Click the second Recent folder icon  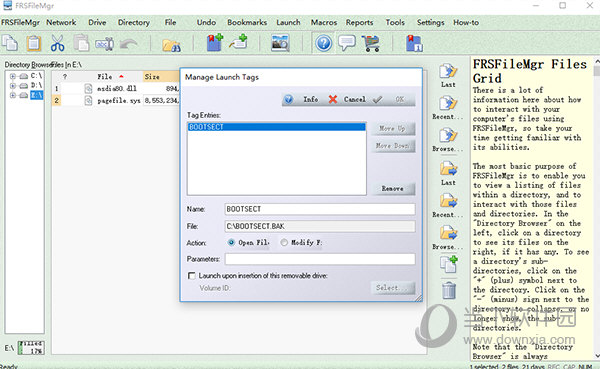(x=448, y=201)
